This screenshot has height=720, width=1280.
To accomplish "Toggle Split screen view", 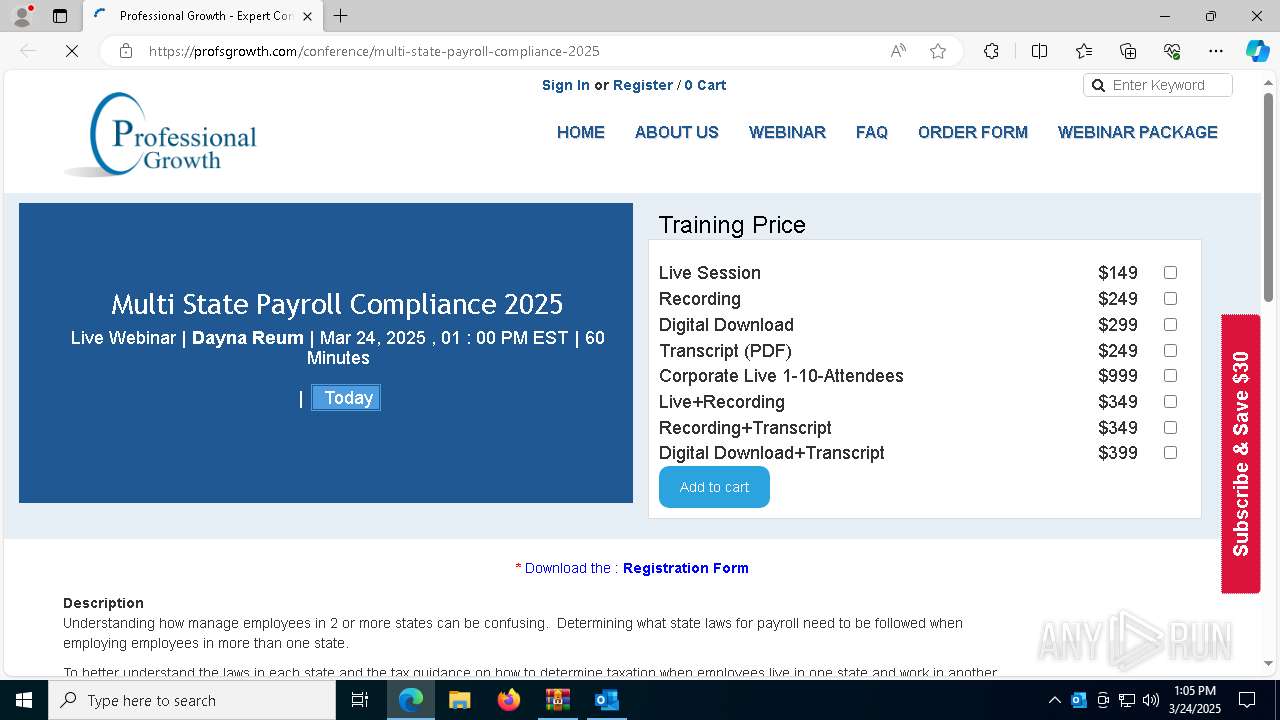I will tap(1039, 51).
